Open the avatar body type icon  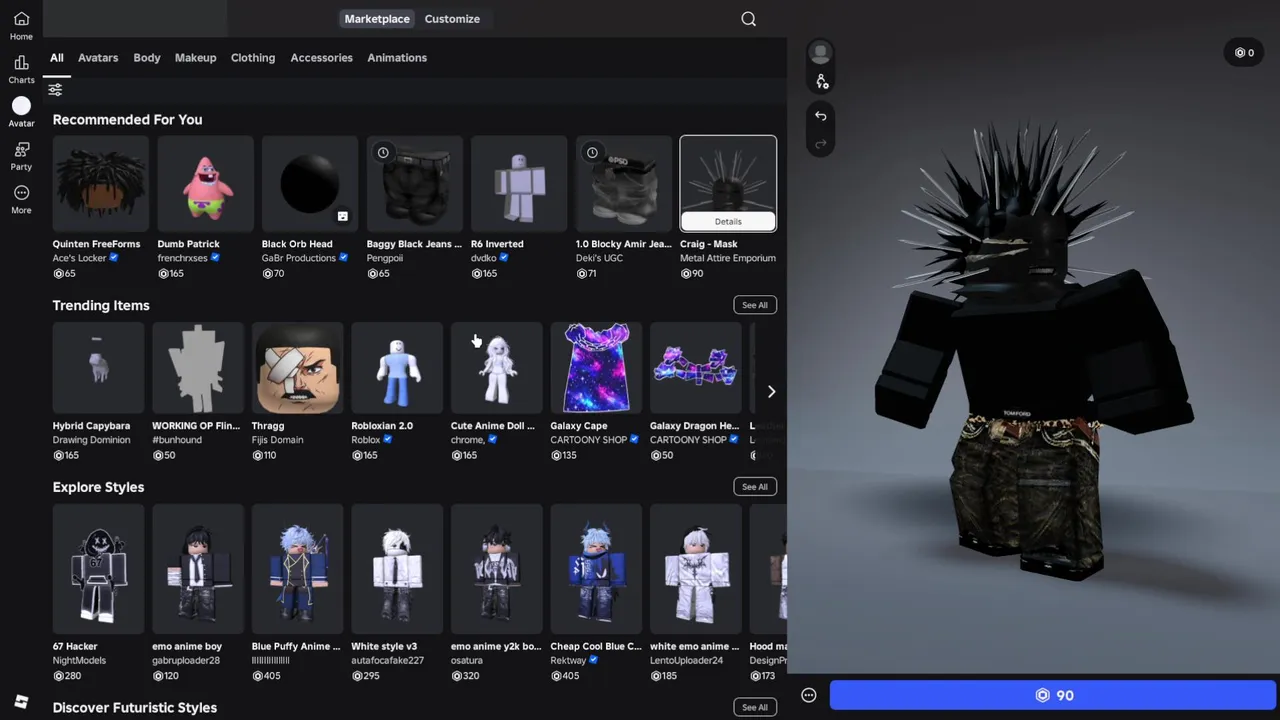point(821,82)
